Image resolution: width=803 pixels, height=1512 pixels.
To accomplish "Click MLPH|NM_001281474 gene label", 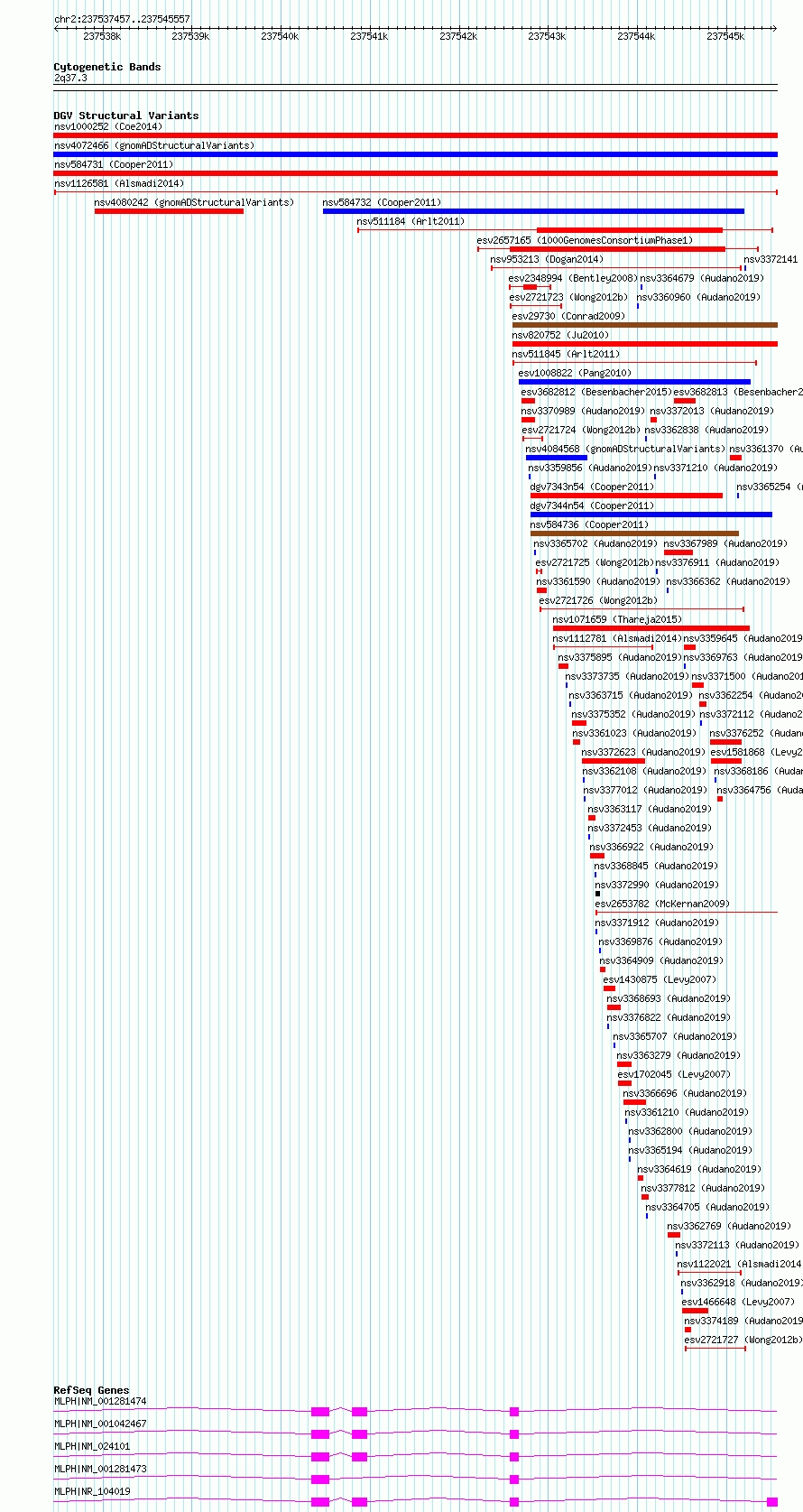I will (x=100, y=1401).
